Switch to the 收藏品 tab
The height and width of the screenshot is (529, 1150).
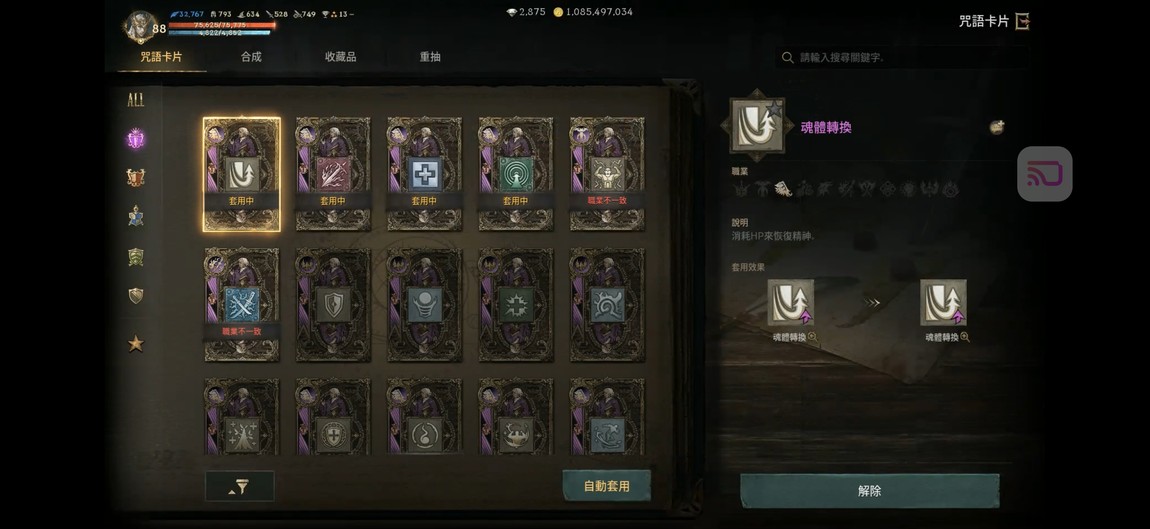(341, 56)
